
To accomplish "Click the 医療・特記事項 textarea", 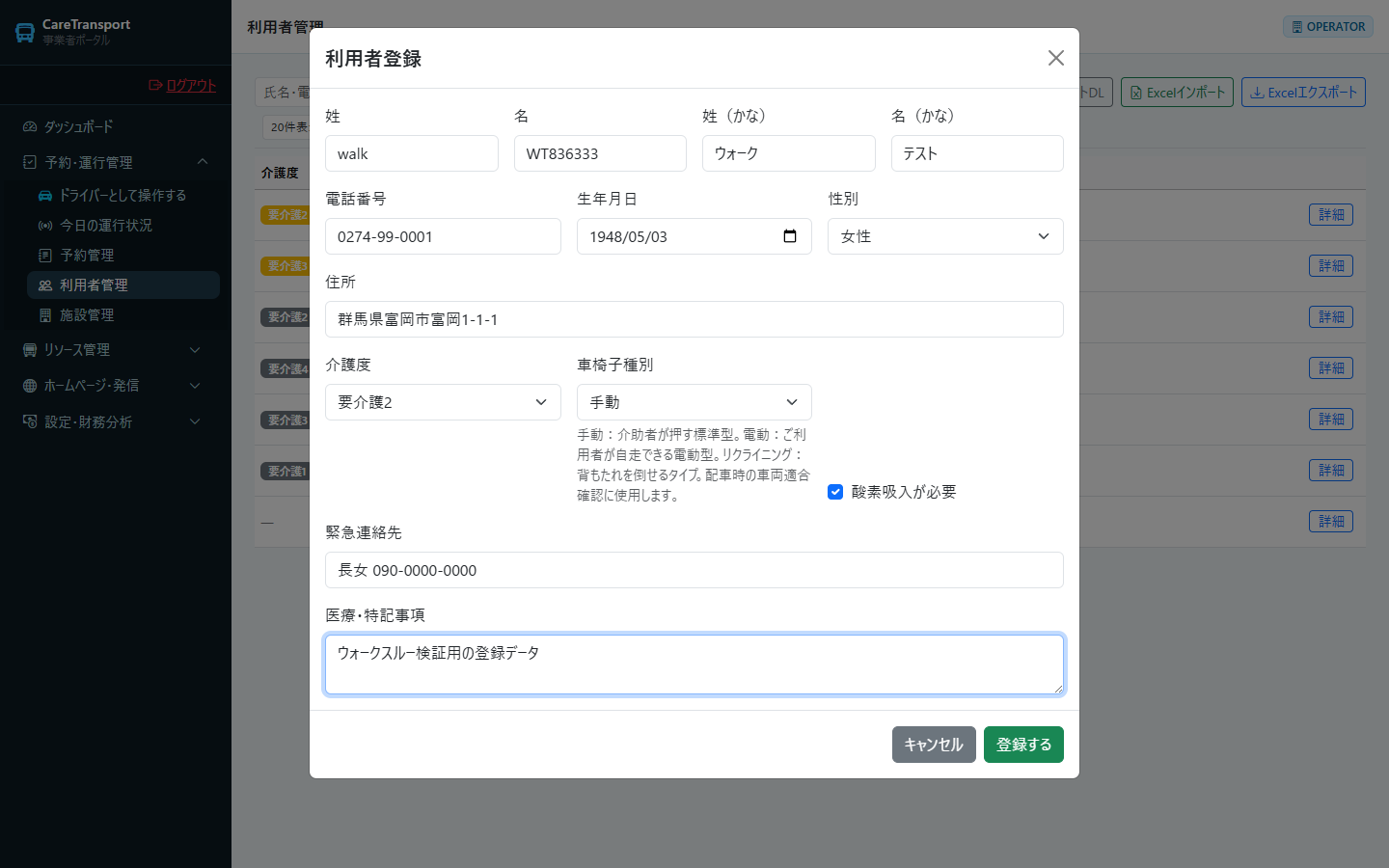I will (694, 665).
